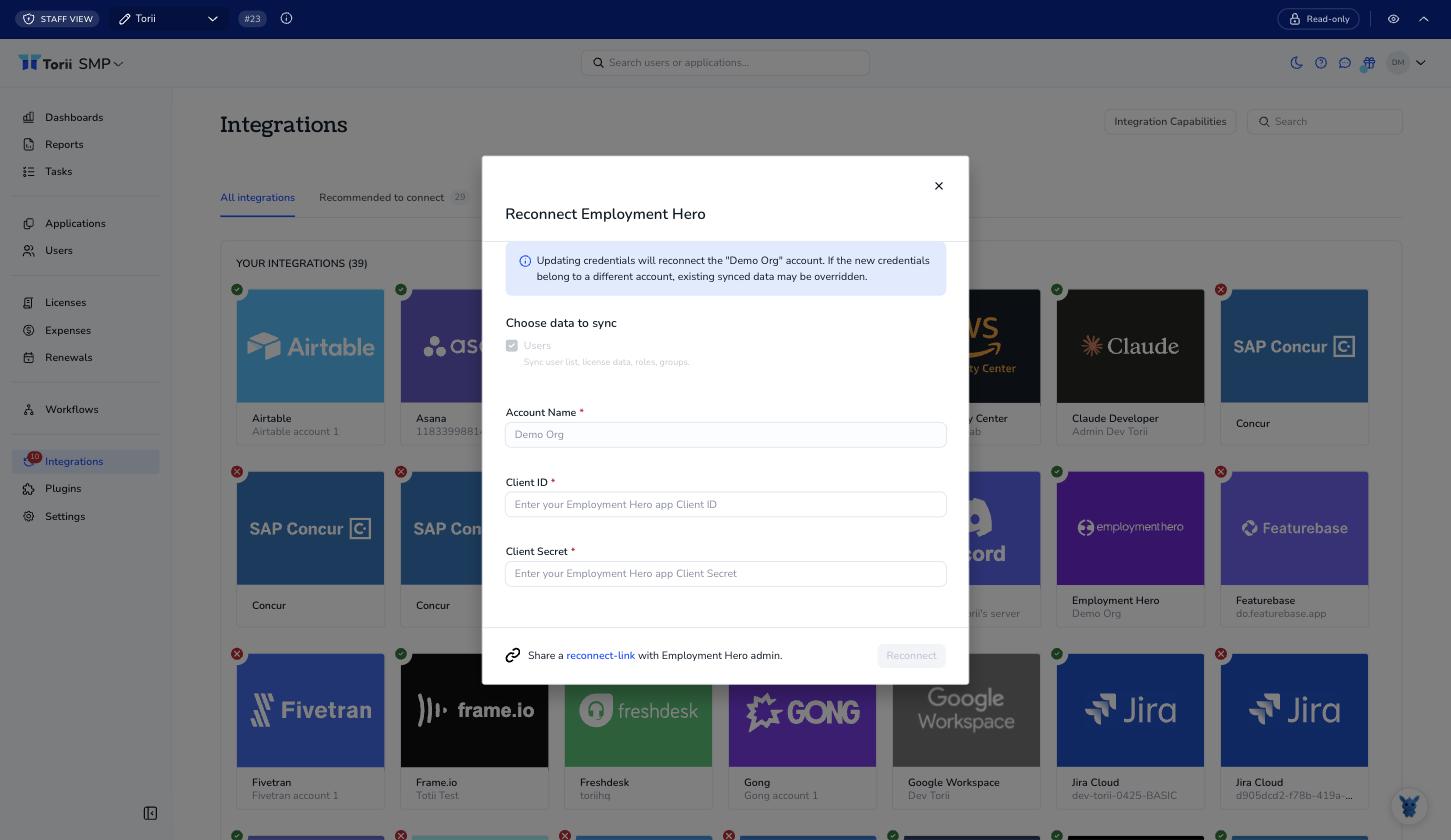Screen dimensions: 1451x840
Task: Open Expenses in the sidebar
Action: (x=85, y=331)
